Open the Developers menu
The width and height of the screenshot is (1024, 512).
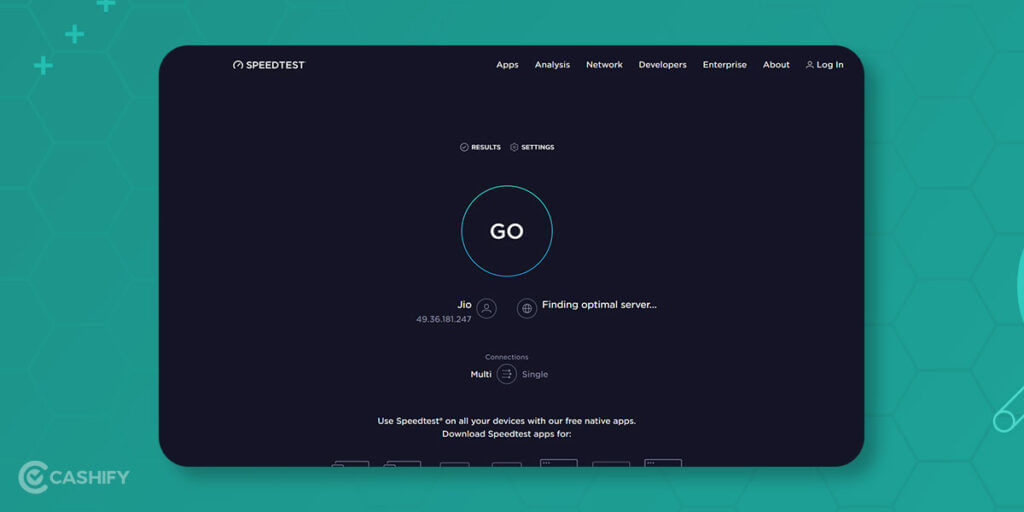[662, 65]
